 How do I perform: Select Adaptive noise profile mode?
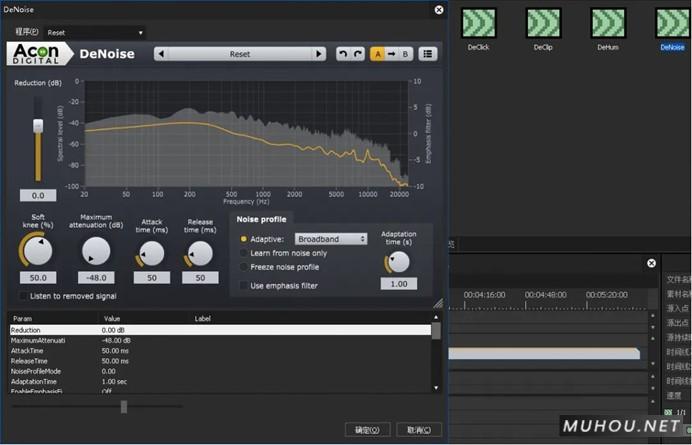tap(244, 239)
